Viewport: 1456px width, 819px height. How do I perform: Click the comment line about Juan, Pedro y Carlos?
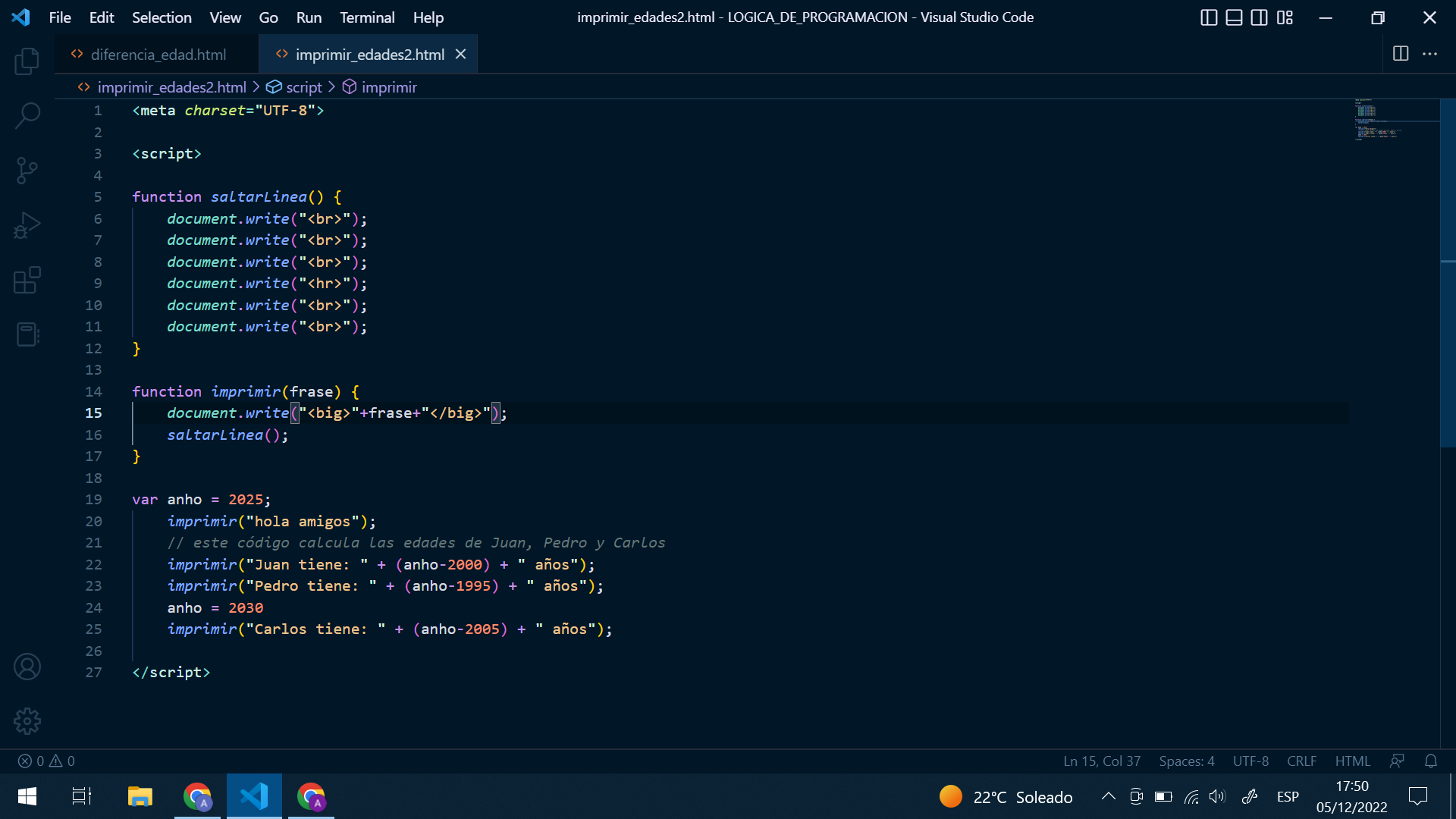click(x=416, y=543)
